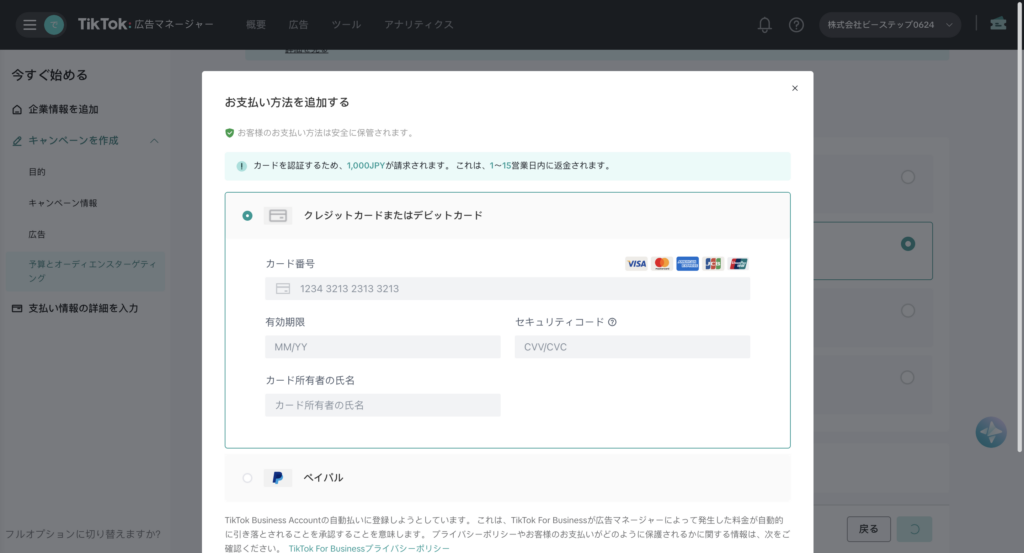Select the fourth radio option behind the dialog
1024x553 pixels.
908,377
